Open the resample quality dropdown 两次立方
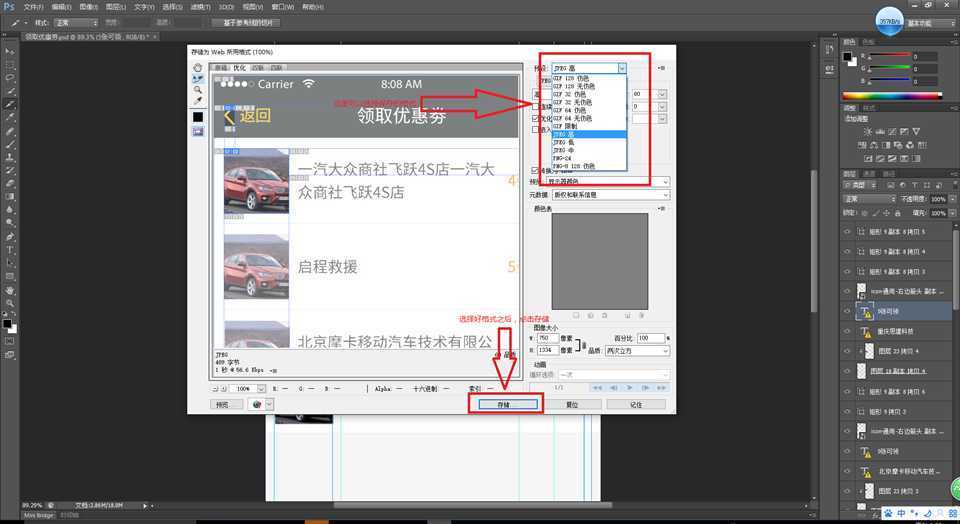Viewport: 960px width, 524px height. [637, 351]
